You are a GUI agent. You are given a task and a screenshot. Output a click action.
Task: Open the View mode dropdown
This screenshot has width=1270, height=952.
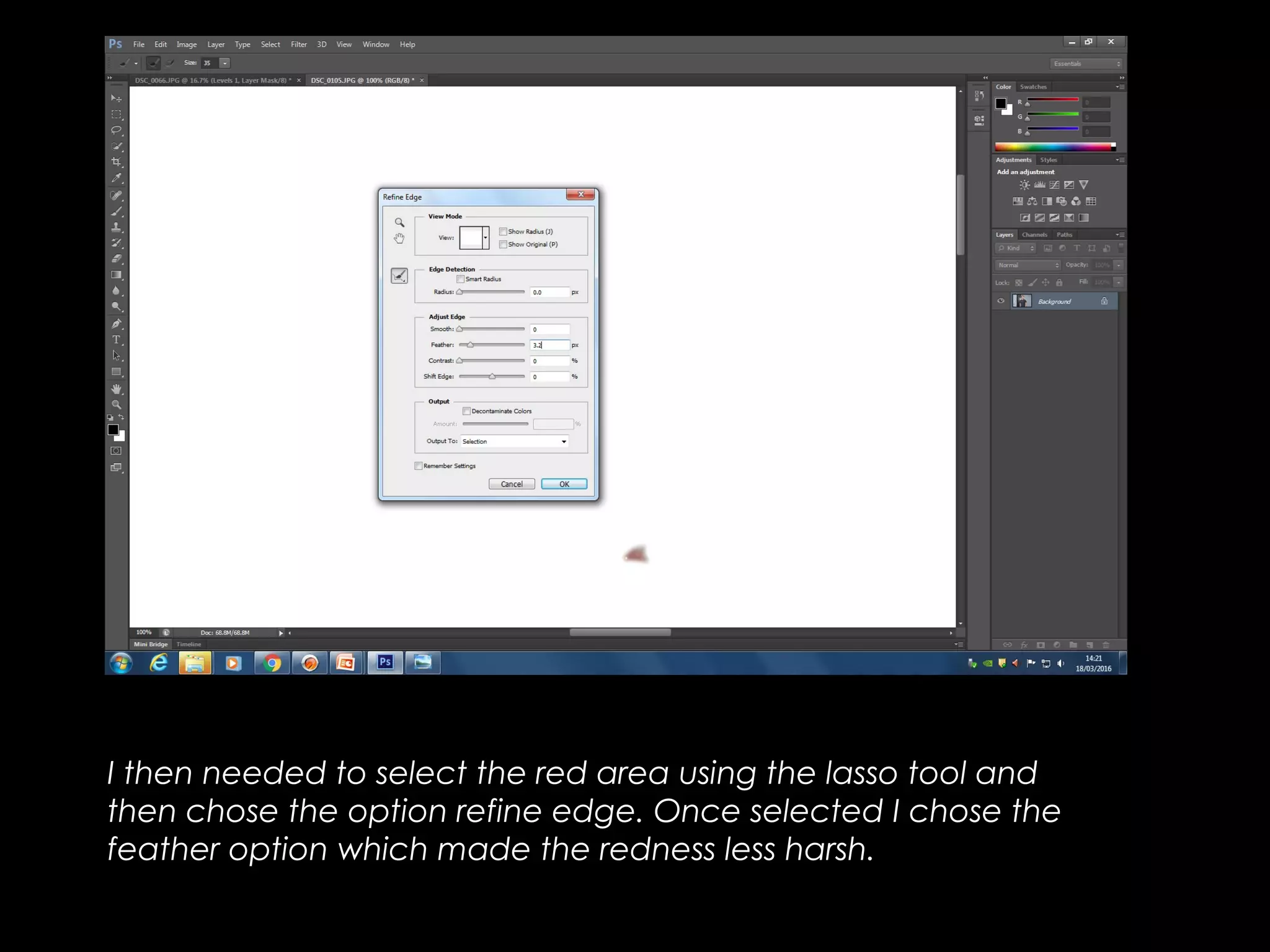486,237
